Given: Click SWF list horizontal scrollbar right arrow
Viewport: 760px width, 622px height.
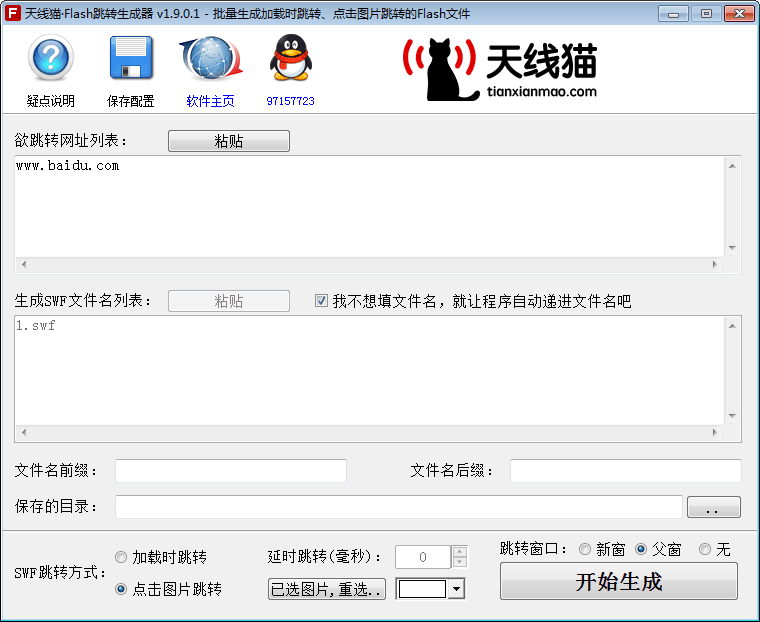Looking at the screenshot, I should [715, 432].
